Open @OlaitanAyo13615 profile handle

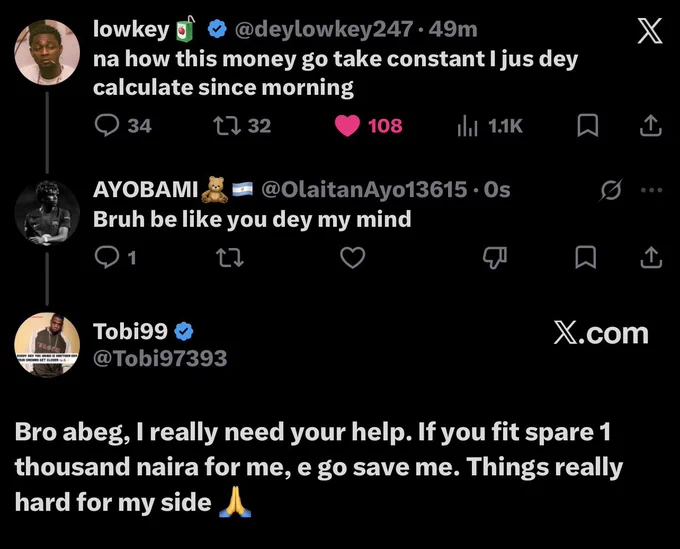coord(364,190)
